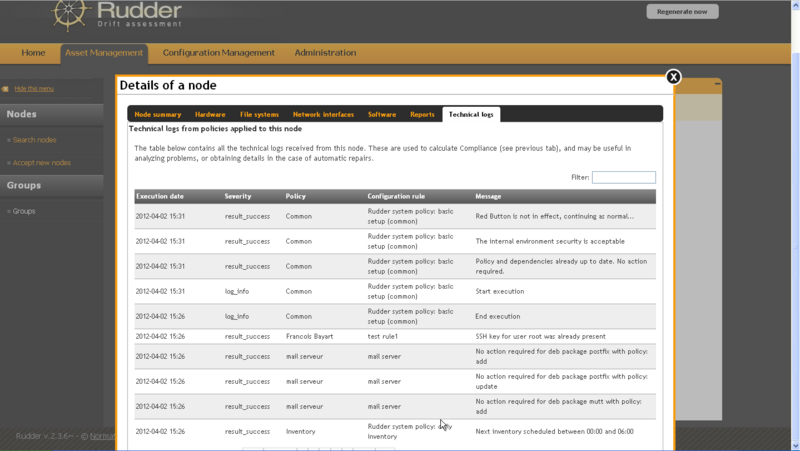Click the log_info severity of End execution row
The height and width of the screenshot is (451, 800).
point(237,316)
